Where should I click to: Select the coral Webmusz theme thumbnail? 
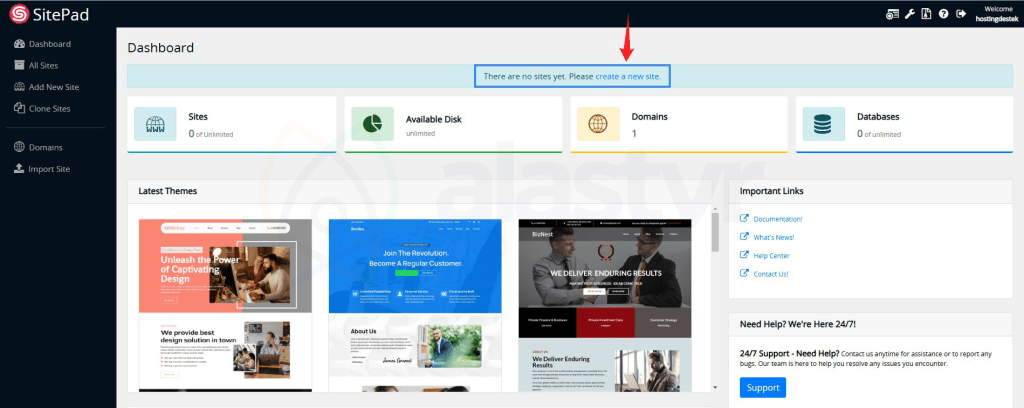(x=225, y=306)
